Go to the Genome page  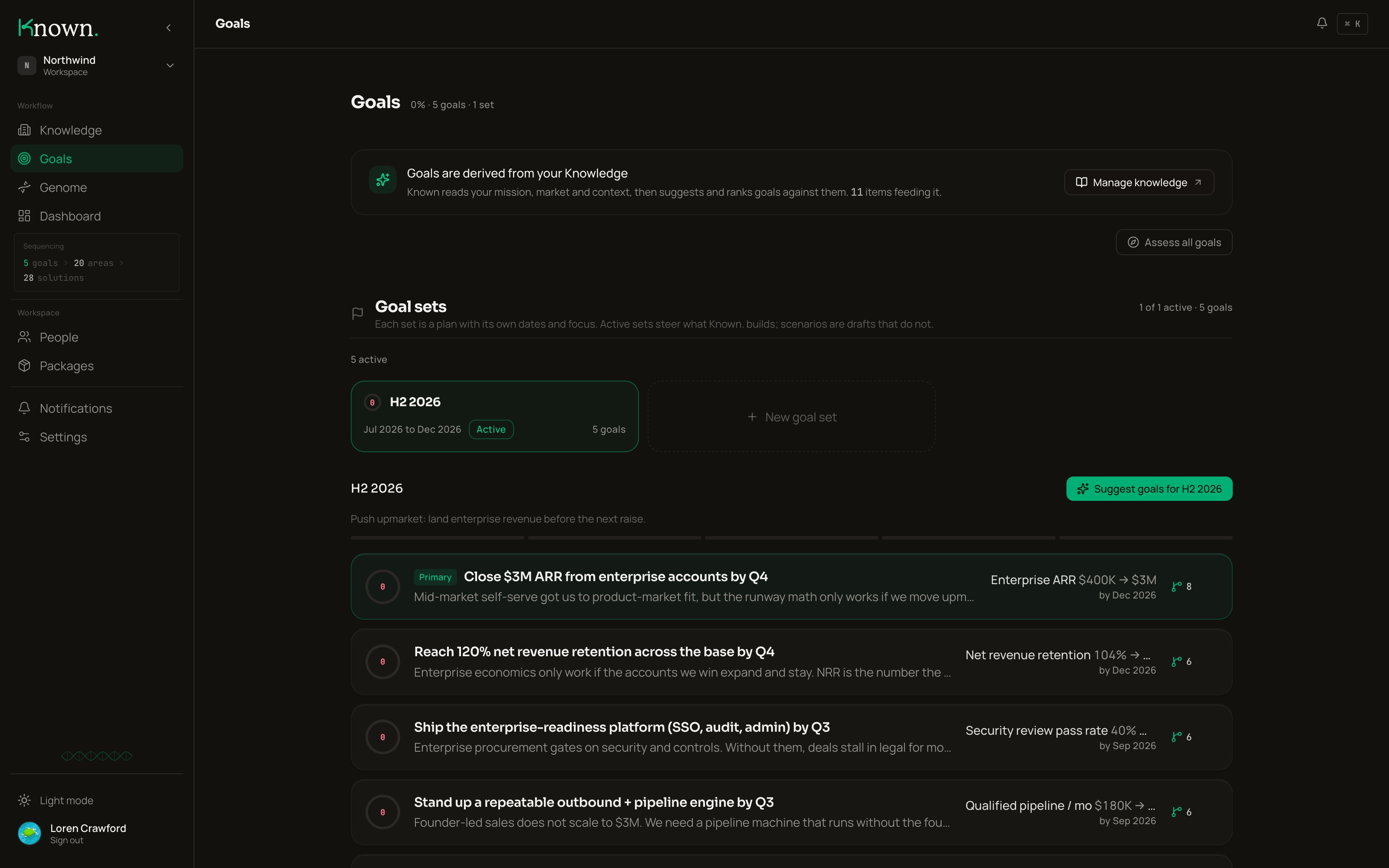(96, 187)
